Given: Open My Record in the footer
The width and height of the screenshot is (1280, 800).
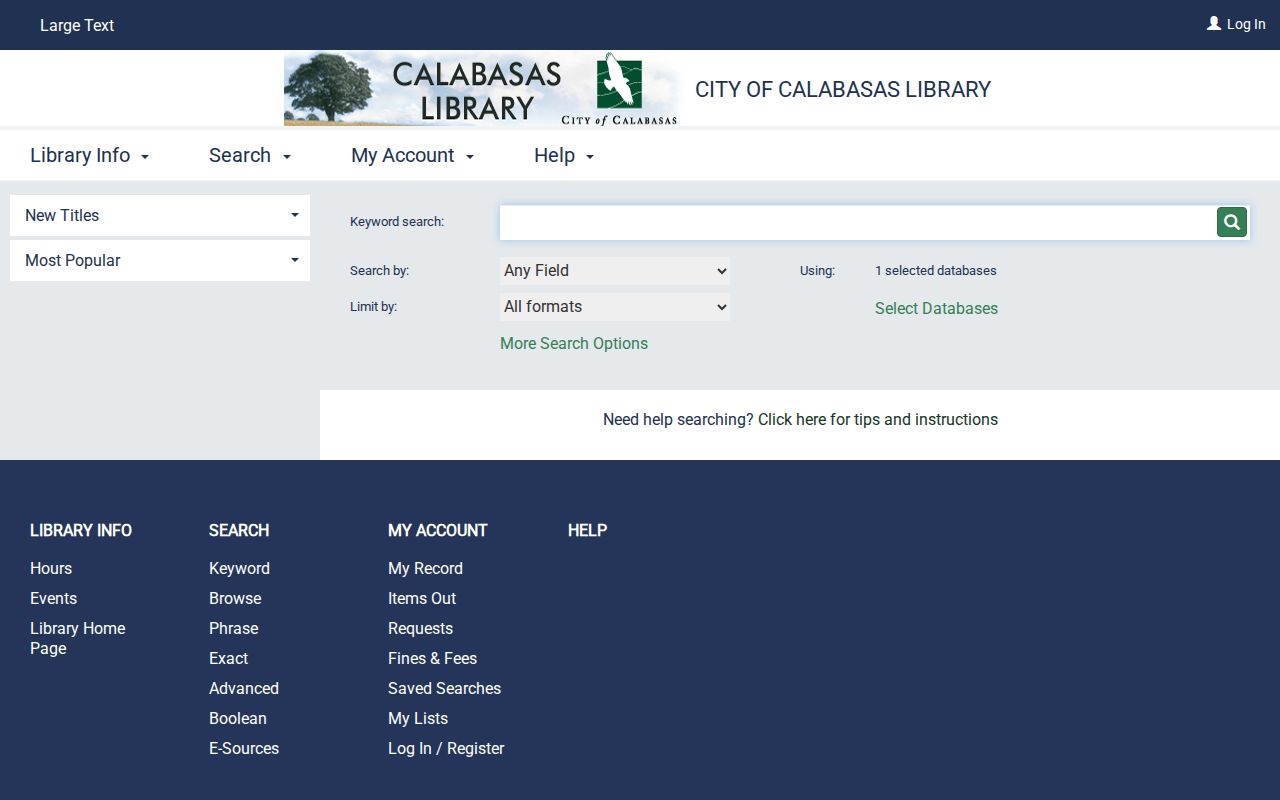Looking at the screenshot, I should click(425, 568).
